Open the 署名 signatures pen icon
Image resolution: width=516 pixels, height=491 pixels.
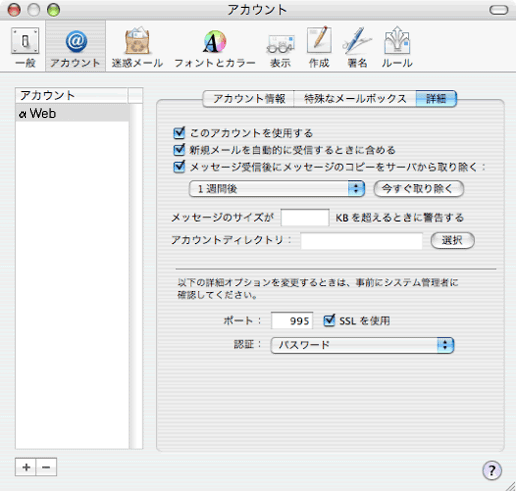click(357, 41)
